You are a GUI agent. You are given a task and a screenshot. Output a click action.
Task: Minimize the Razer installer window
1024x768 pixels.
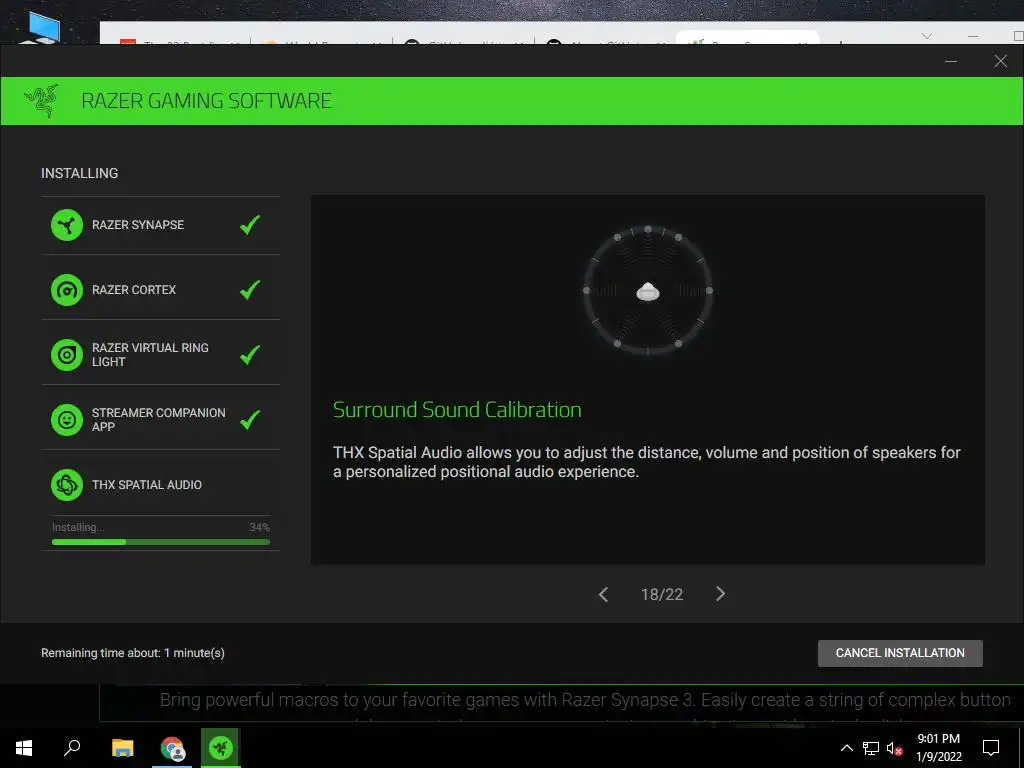tap(951, 61)
